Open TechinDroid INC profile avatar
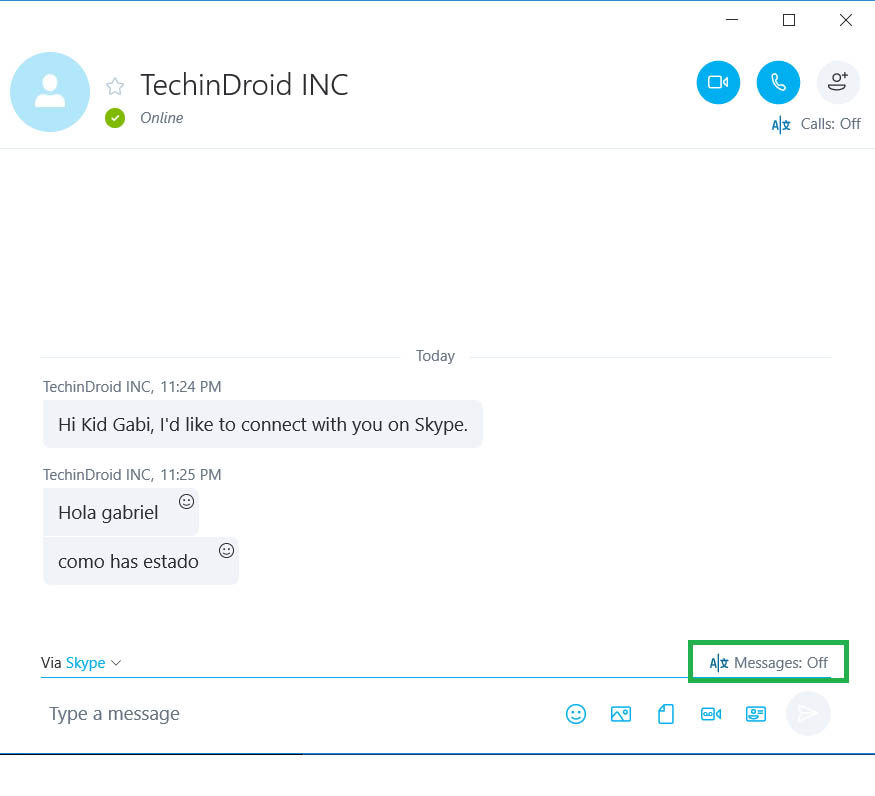The image size is (875, 796). pos(50,92)
